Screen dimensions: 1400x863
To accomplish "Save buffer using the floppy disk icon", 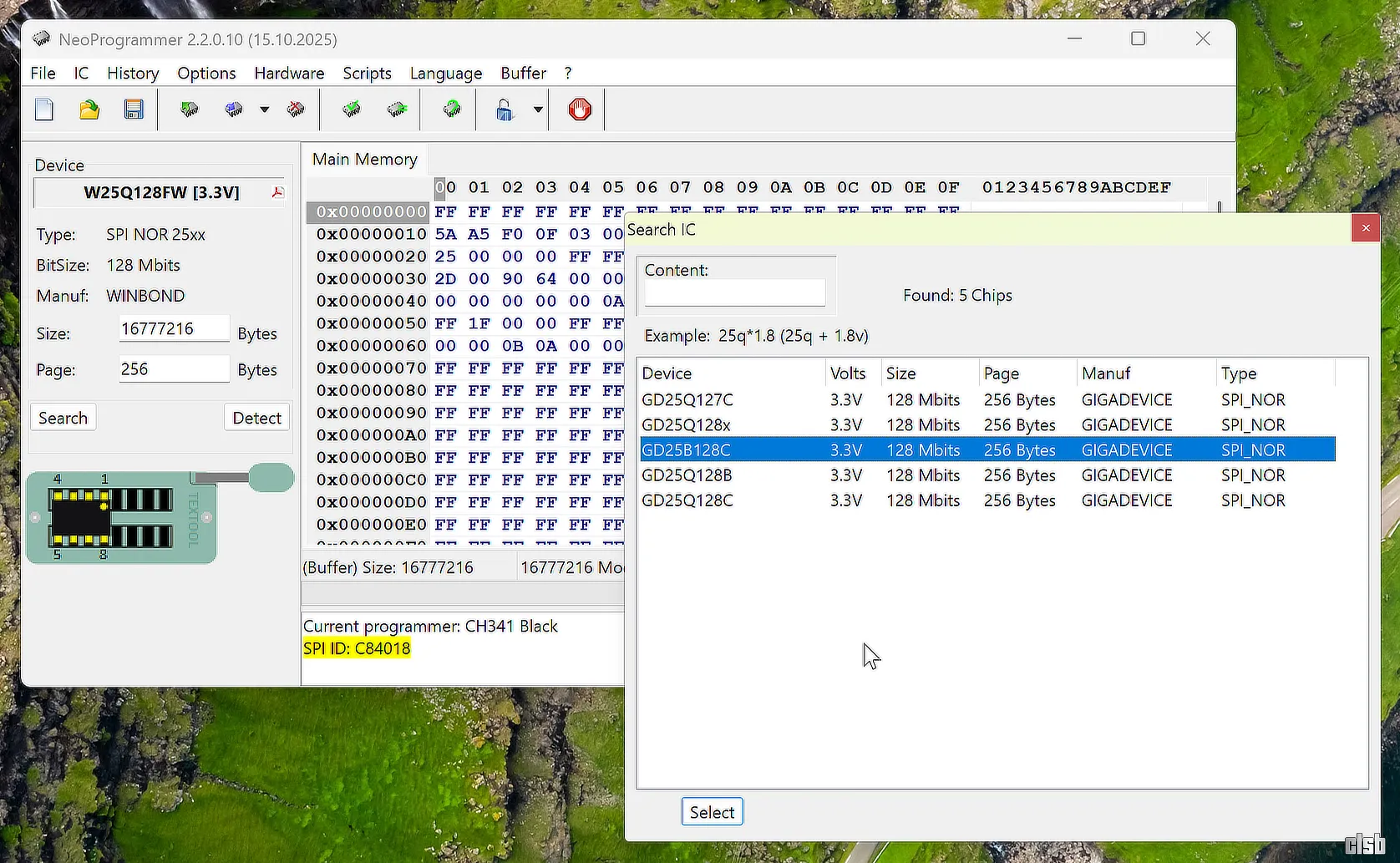I will pyautogui.click(x=134, y=109).
